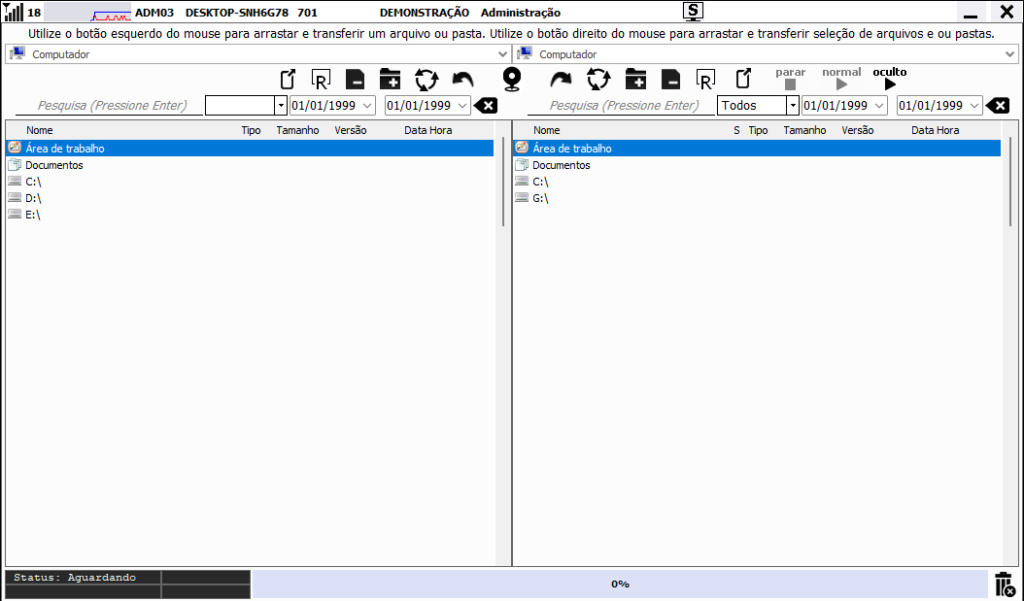Click the right pane forward arrow icon
Screen dimensions: 1024x601
click(x=560, y=80)
